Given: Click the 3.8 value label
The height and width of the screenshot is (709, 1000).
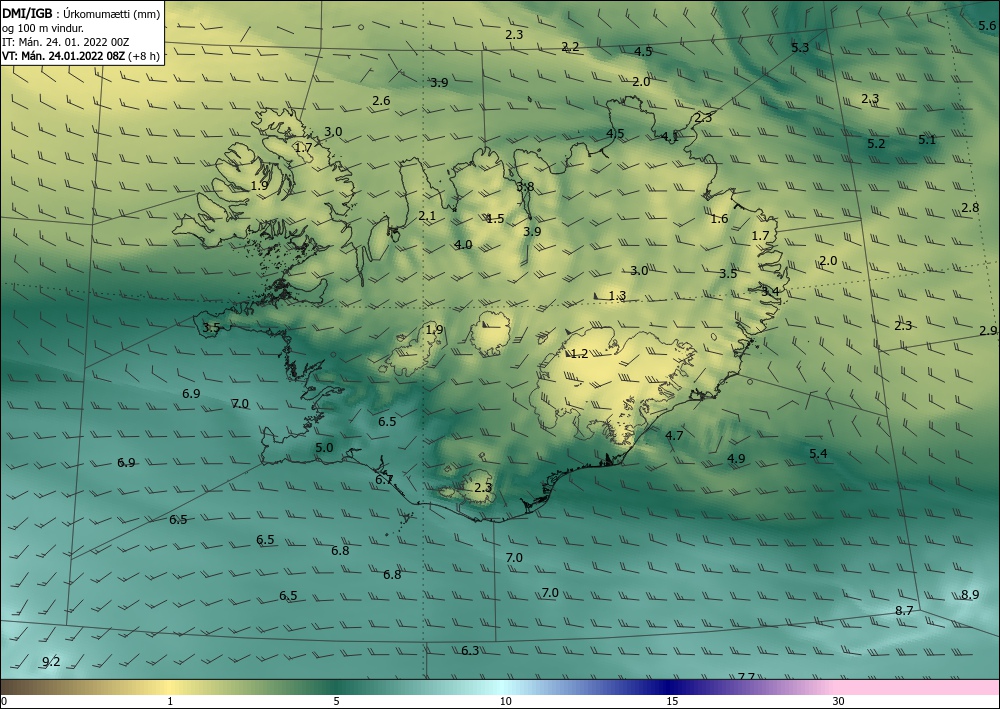Looking at the screenshot, I should click(x=525, y=187).
